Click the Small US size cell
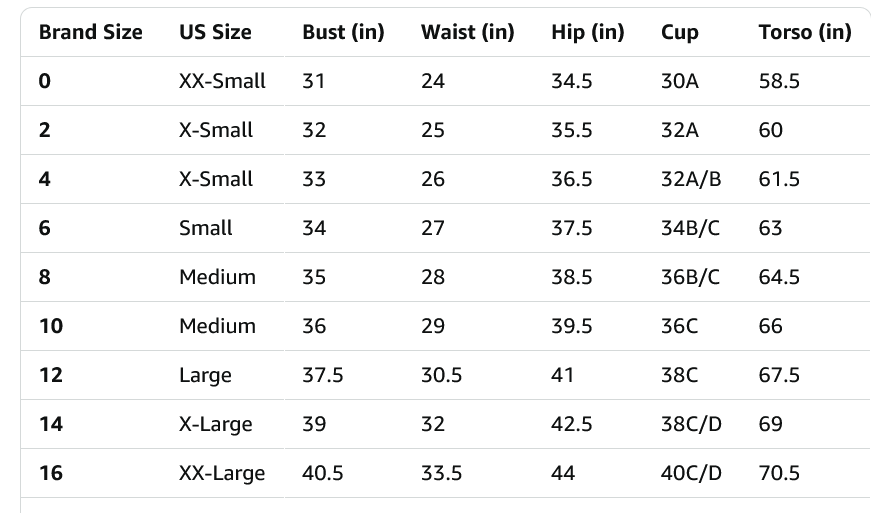Viewport: 888px width, 513px height. coord(206,228)
